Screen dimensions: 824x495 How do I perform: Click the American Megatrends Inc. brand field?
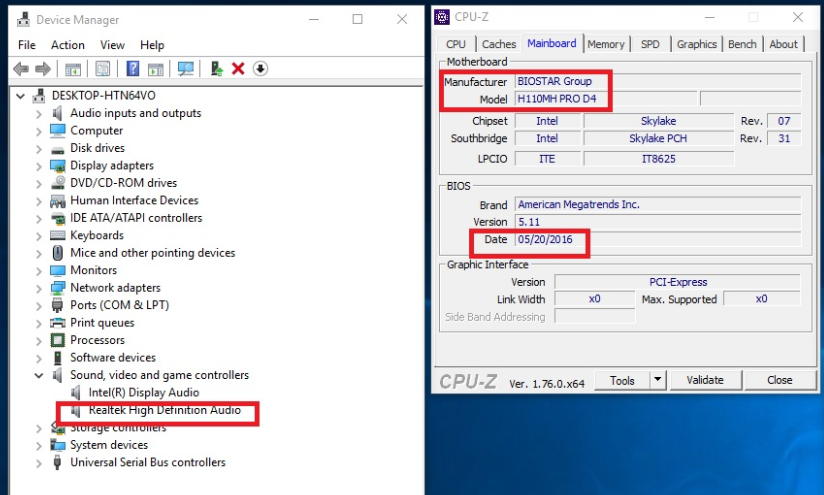tap(658, 204)
